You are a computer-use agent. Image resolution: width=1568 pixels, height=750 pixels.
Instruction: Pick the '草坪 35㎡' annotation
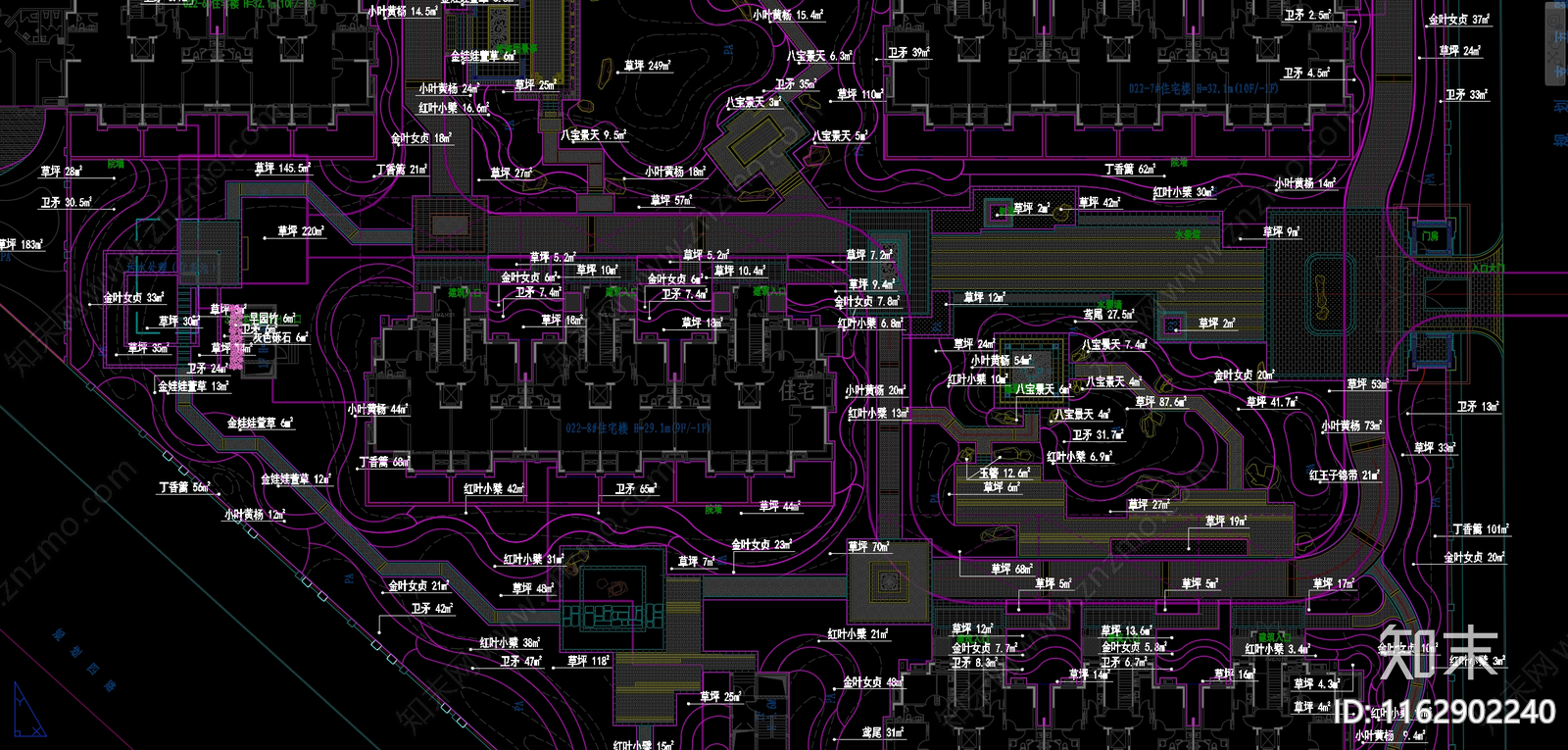148,348
